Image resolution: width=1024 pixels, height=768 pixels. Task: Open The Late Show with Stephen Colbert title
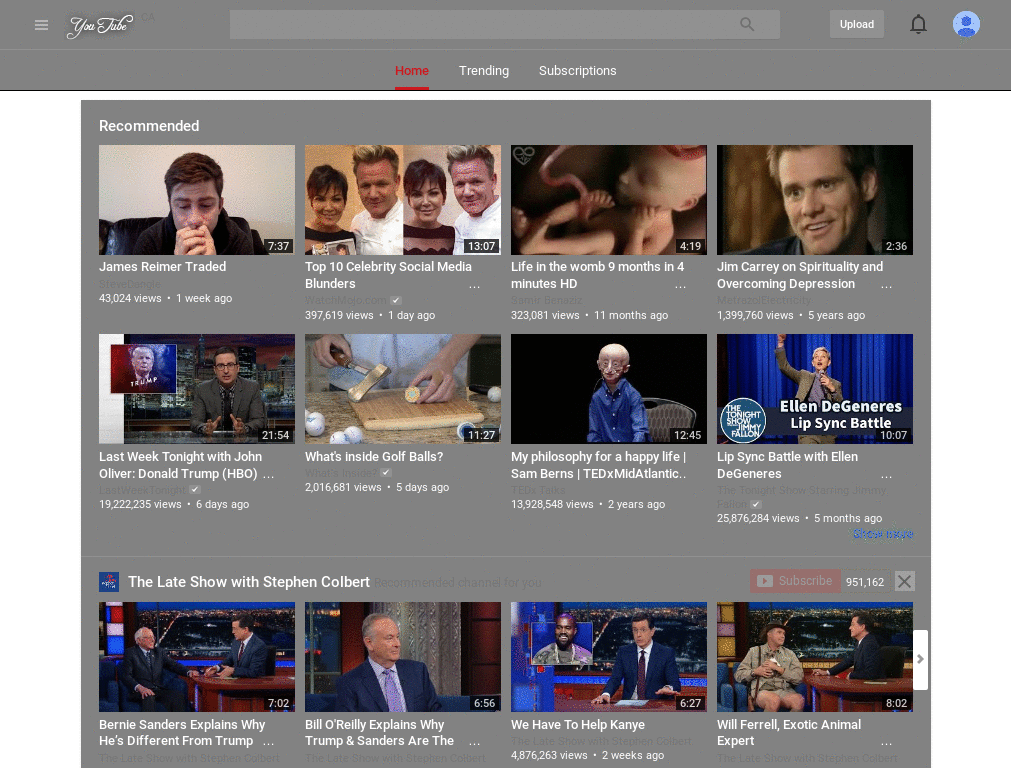tap(249, 582)
